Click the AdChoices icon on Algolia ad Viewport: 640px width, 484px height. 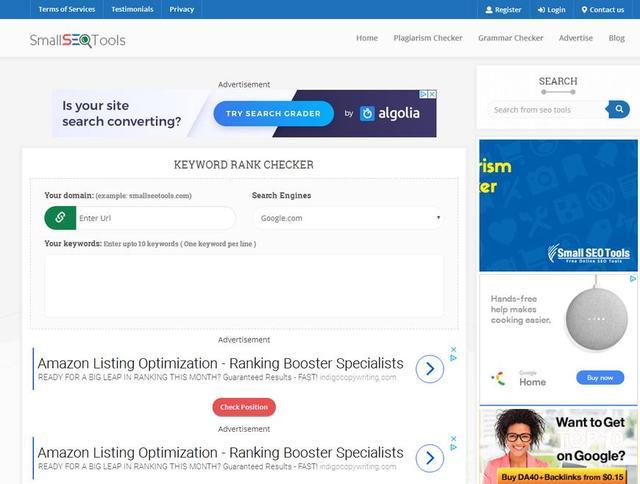pyautogui.click(x=424, y=94)
